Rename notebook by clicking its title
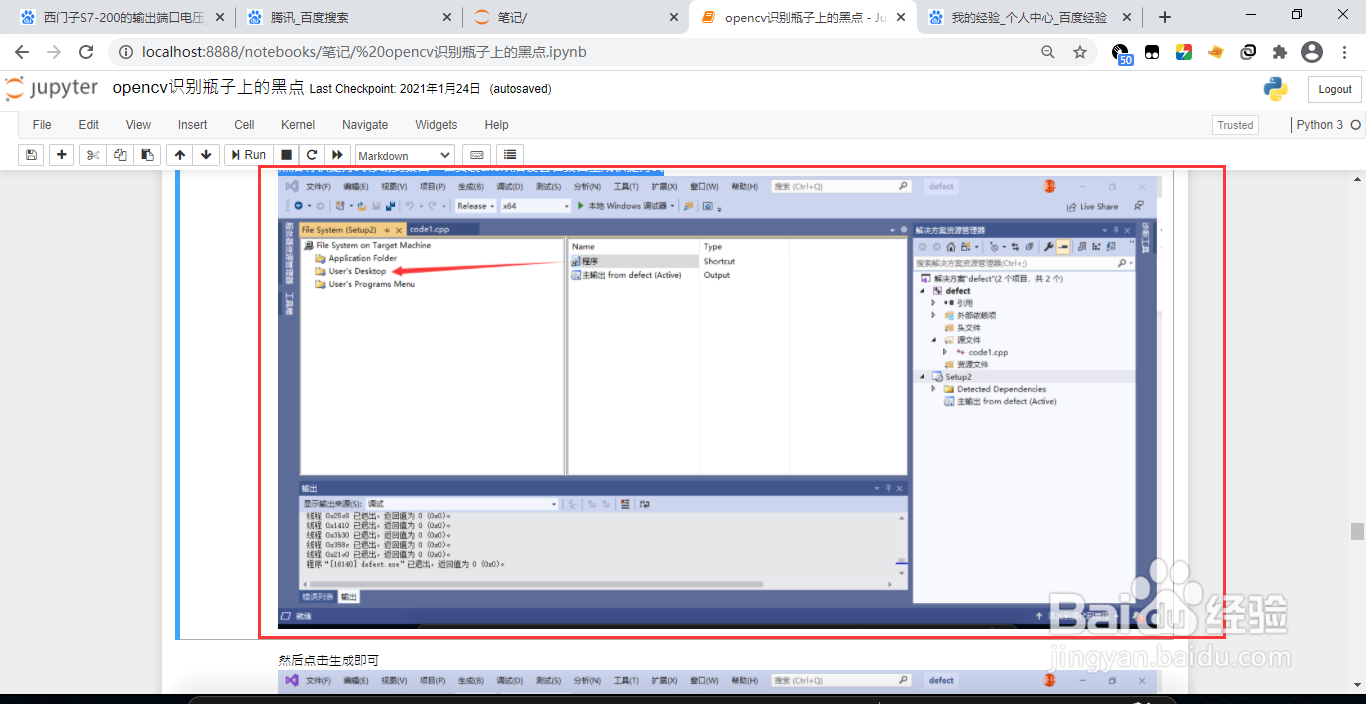Image resolution: width=1366 pixels, height=704 pixels. [x=208, y=88]
